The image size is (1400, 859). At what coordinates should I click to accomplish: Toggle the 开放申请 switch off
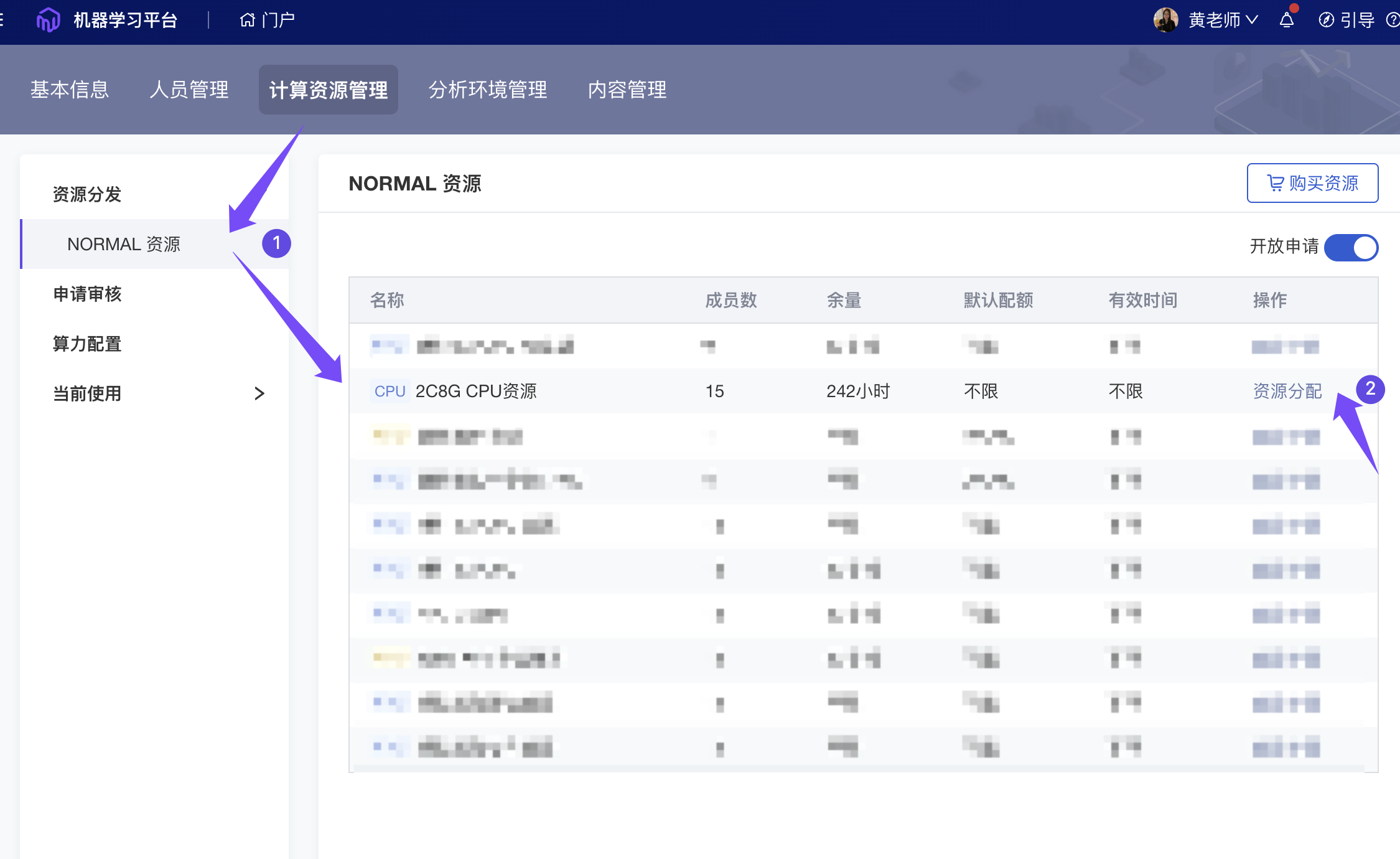[1351, 247]
